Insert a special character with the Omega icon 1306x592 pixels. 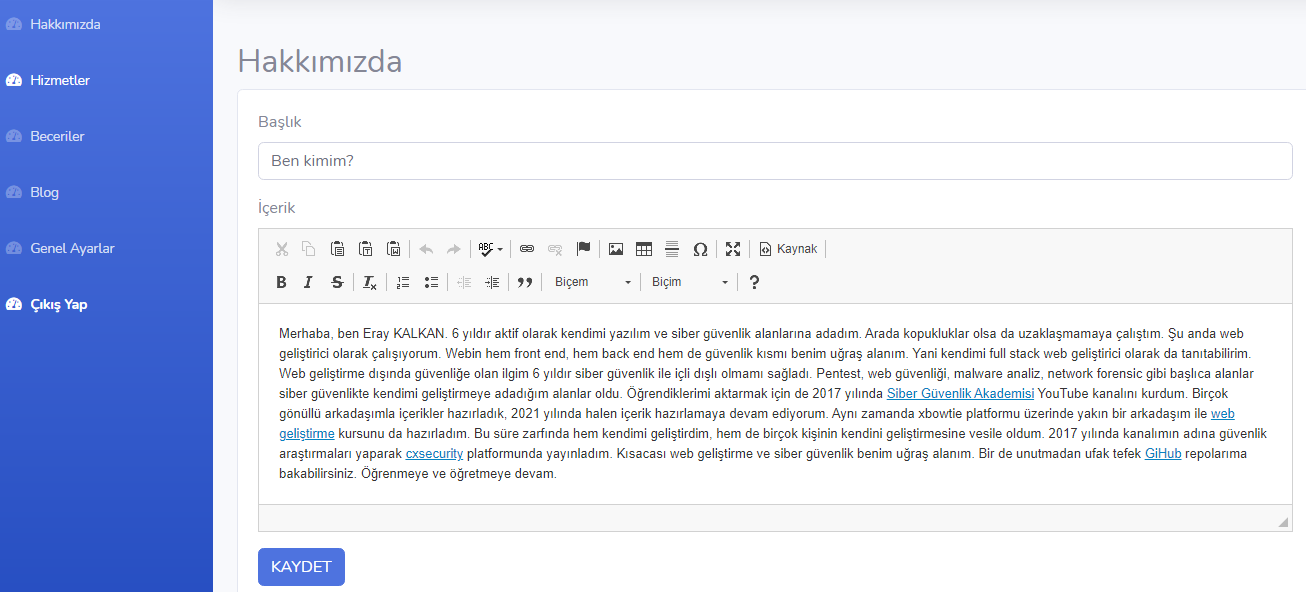700,248
